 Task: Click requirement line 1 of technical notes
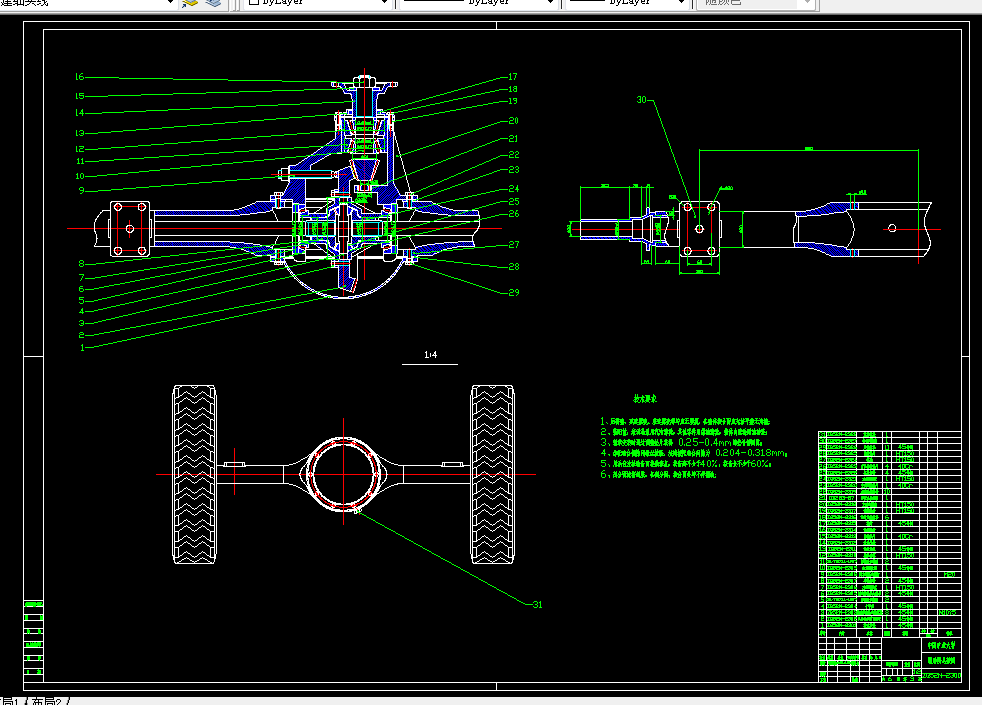point(685,421)
